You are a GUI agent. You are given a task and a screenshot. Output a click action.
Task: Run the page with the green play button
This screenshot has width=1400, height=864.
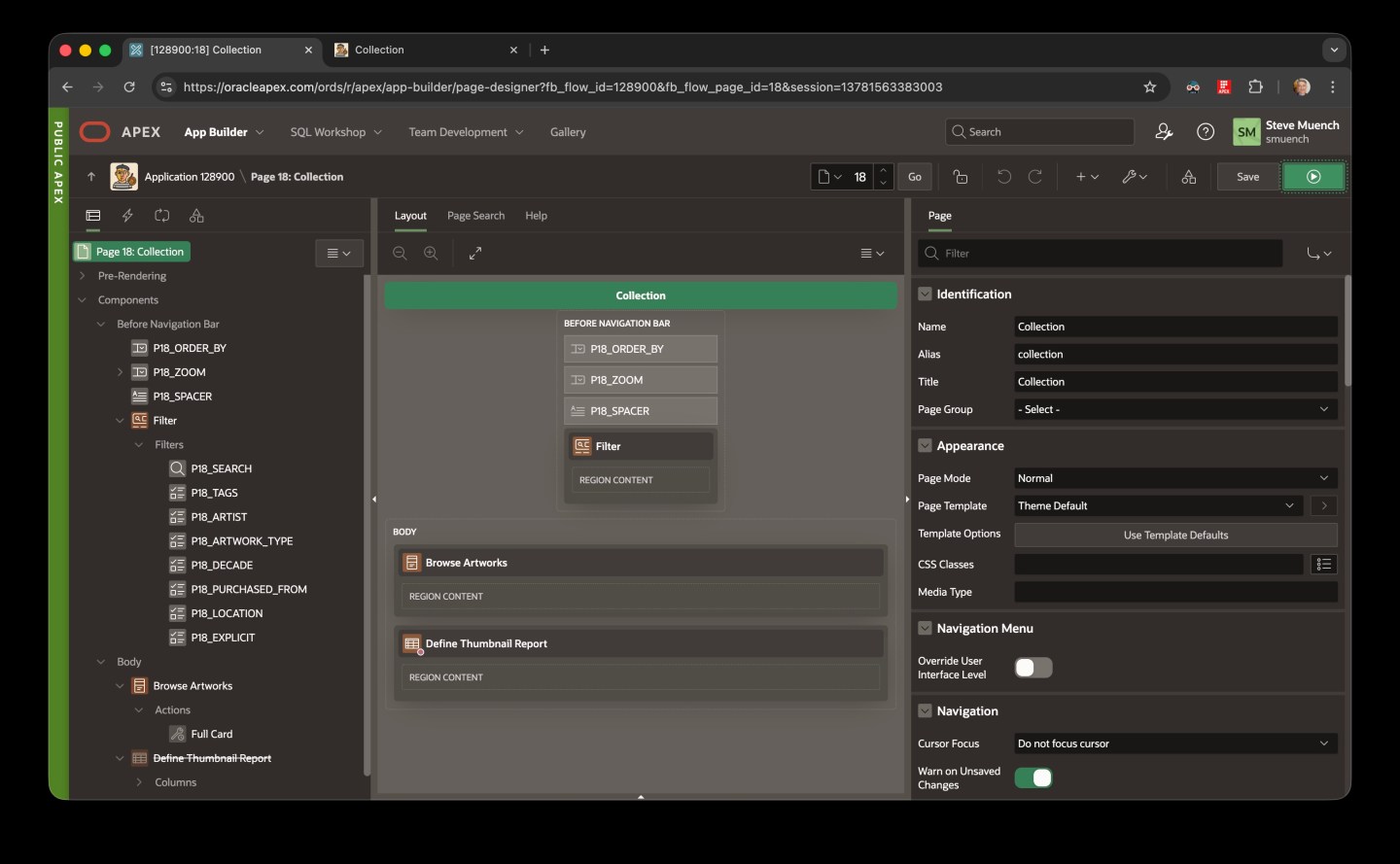(1314, 177)
